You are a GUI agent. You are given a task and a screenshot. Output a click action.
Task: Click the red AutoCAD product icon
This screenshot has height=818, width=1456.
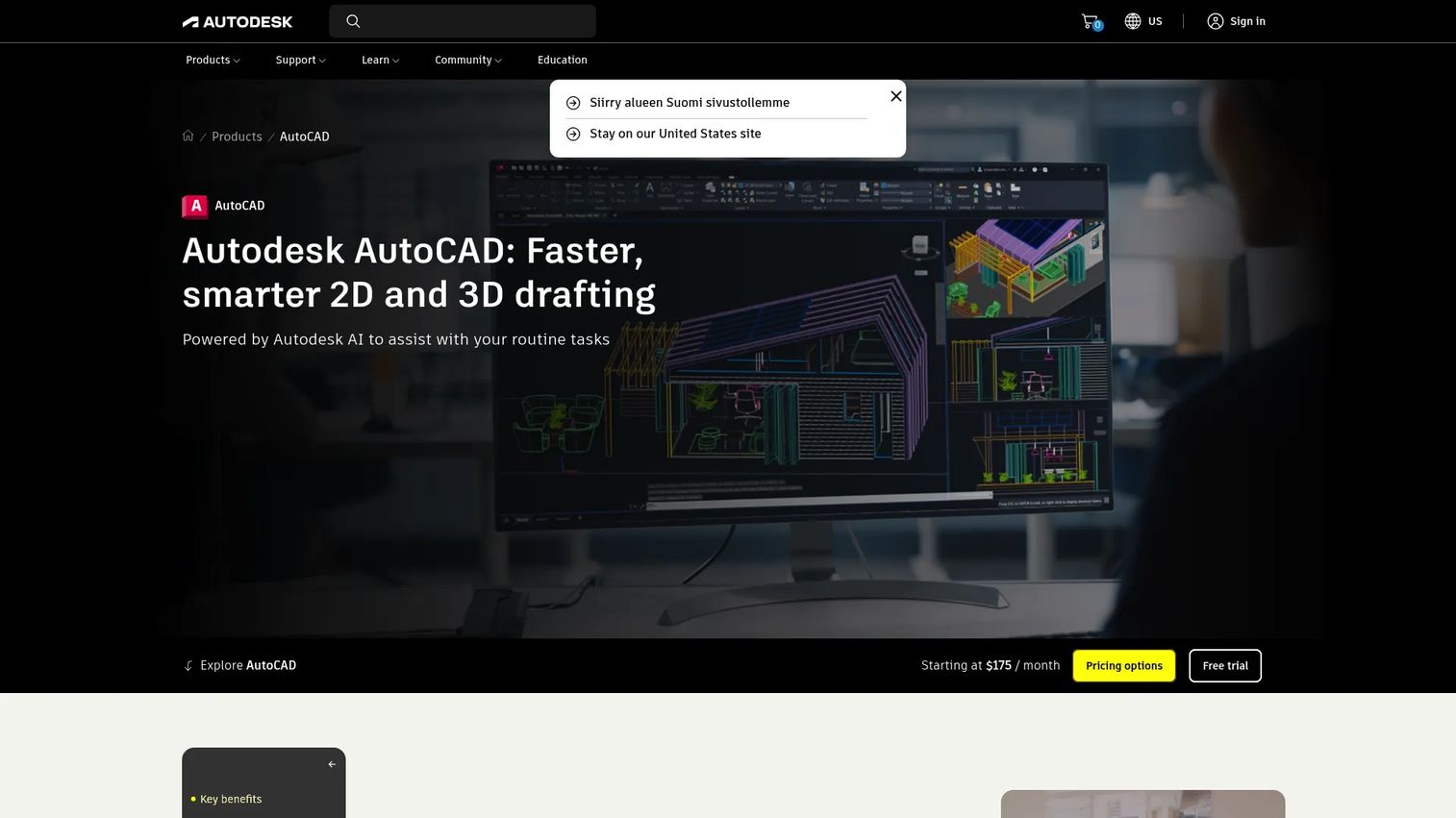[195, 206]
